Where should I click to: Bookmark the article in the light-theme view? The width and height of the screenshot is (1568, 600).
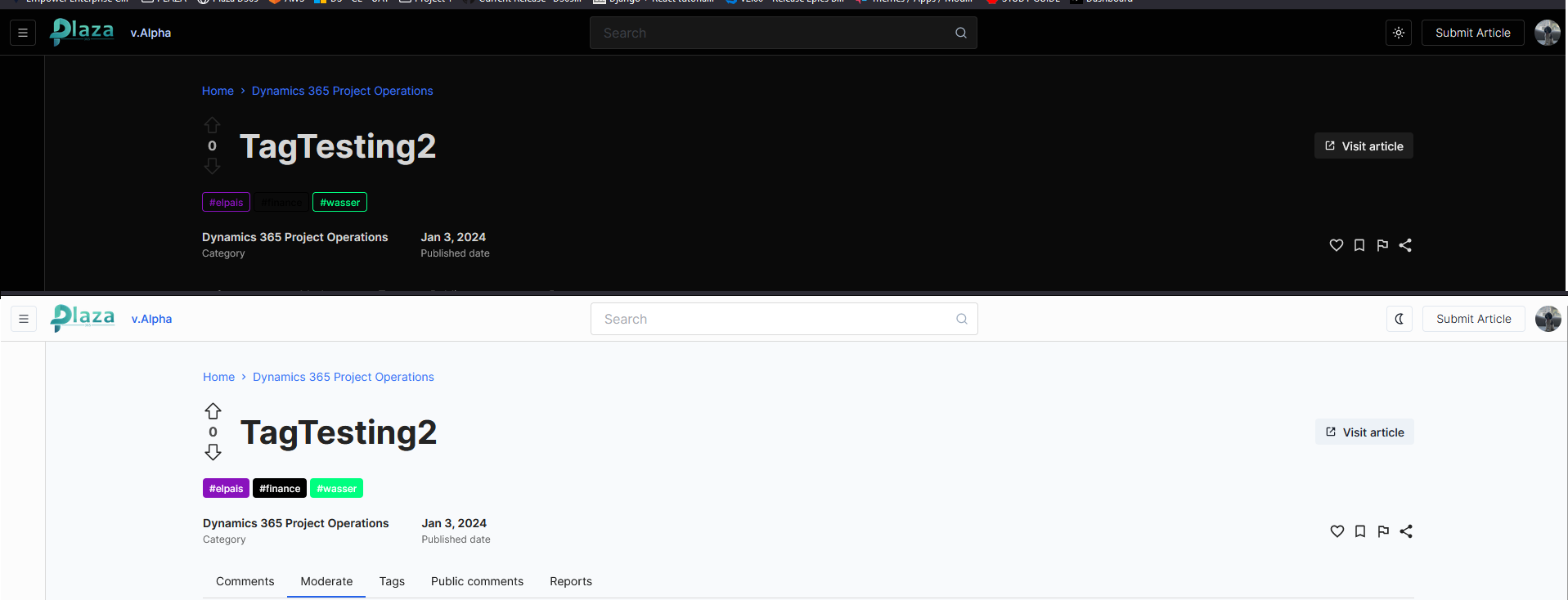(1359, 531)
